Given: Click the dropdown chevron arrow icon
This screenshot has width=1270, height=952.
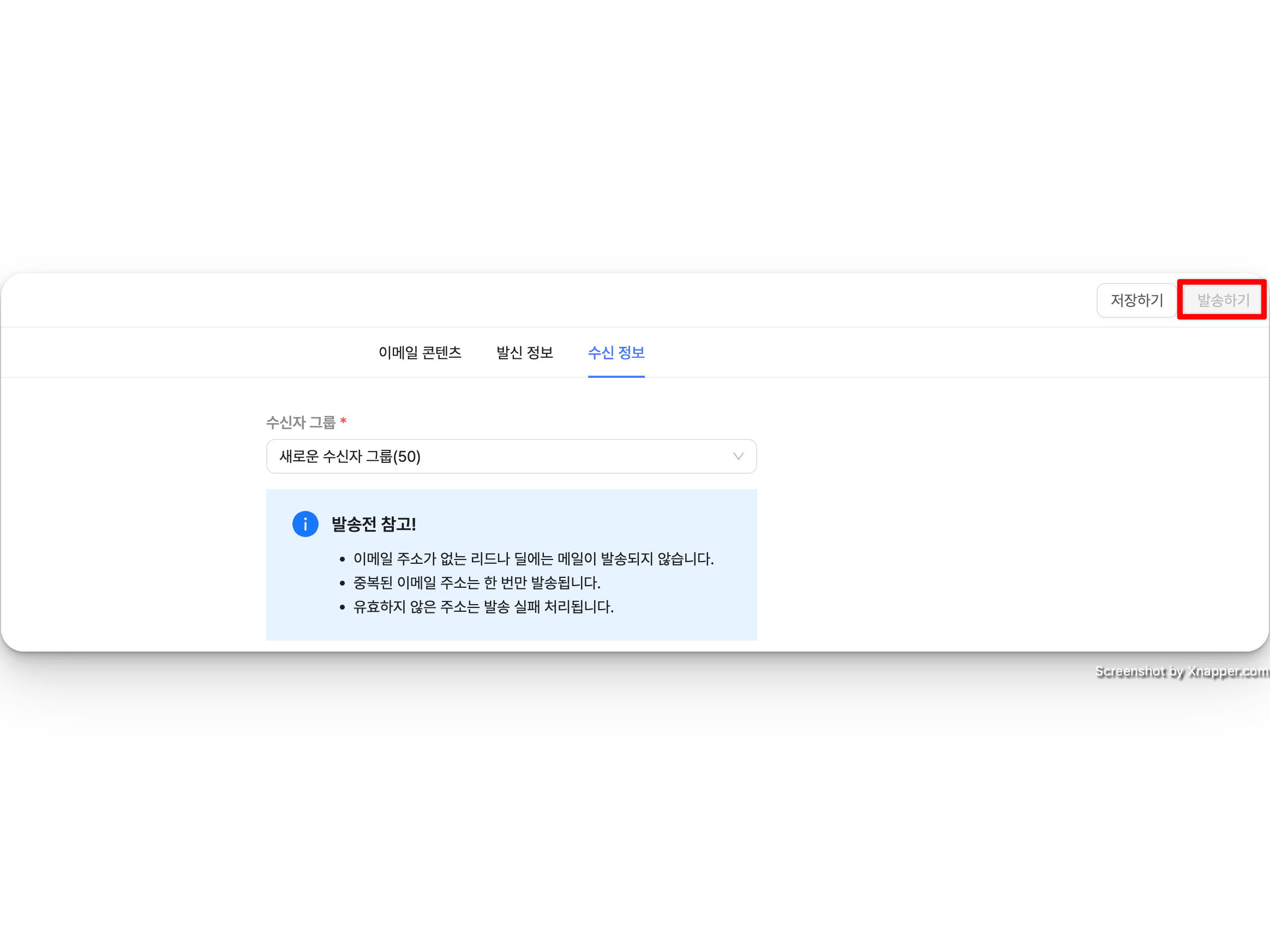Looking at the screenshot, I should [x=738, y=456].
